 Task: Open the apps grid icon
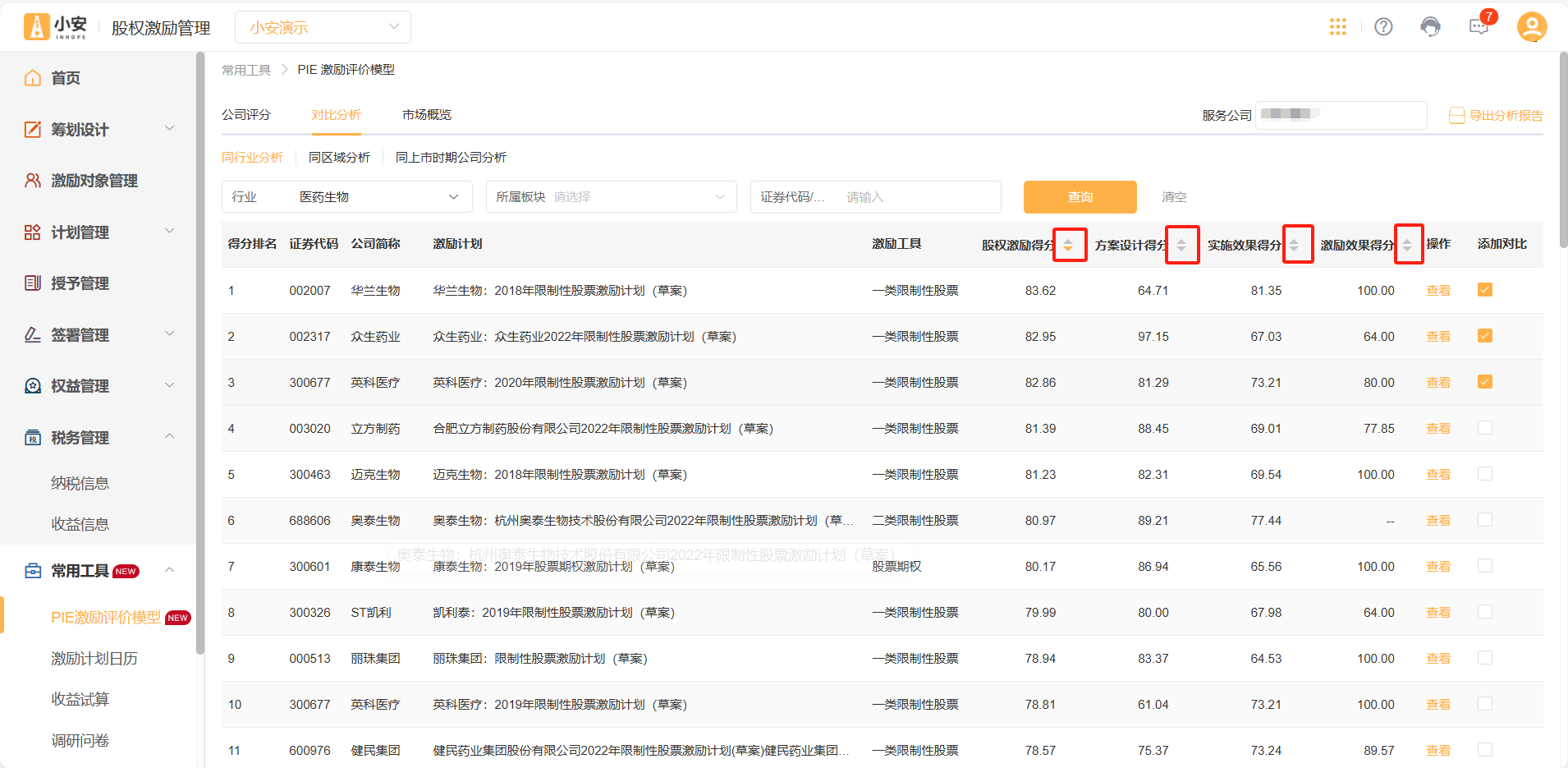1338,27
